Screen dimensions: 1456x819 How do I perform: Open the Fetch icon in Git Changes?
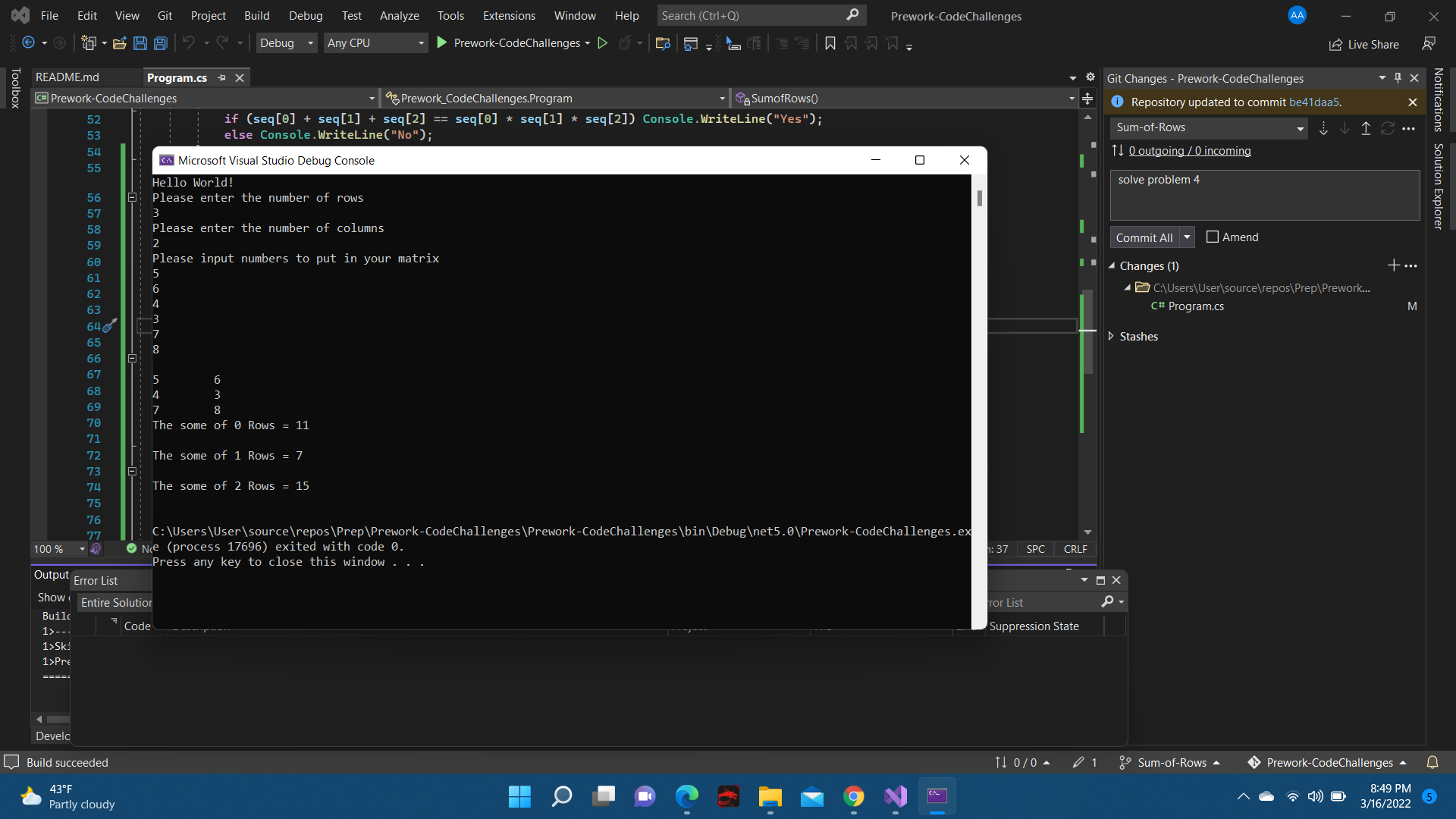[x=1323, y=128]
